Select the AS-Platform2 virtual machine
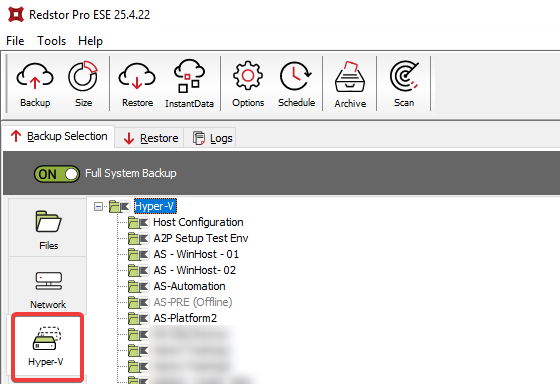Screen dimensions: 560x384 [x=185, y=318]
